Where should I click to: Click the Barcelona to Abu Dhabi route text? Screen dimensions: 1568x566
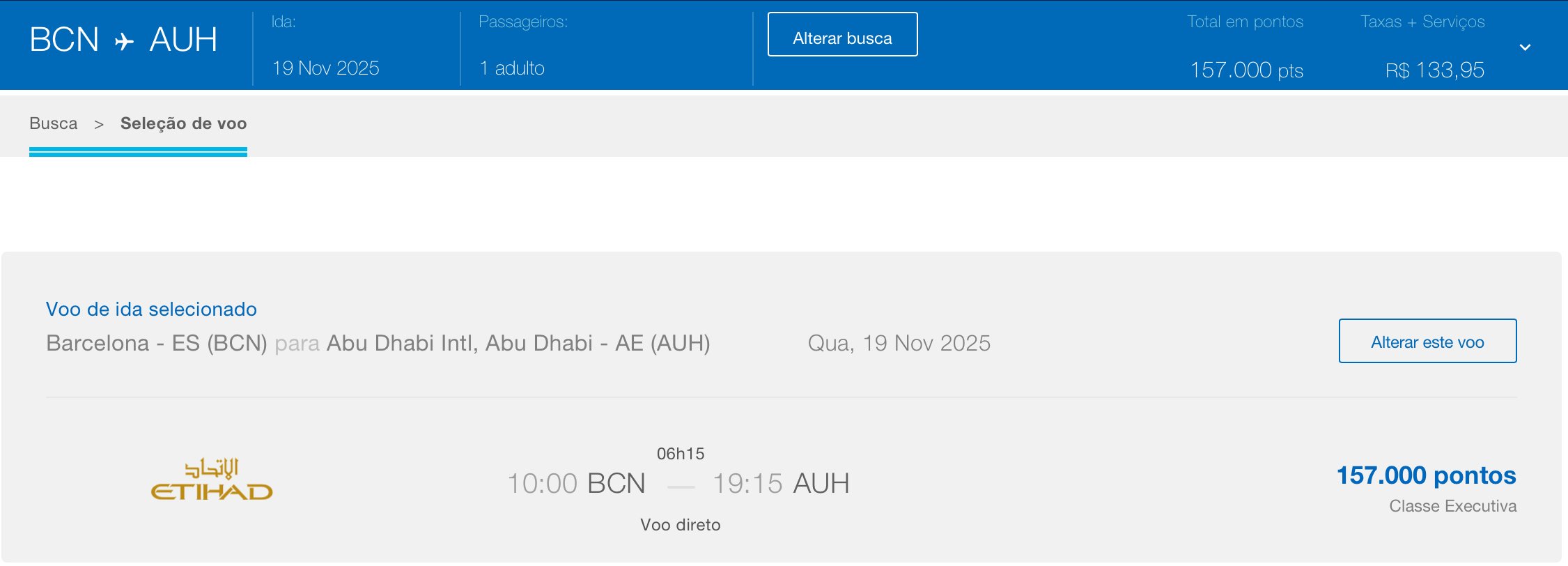click(x=378, y=344)
